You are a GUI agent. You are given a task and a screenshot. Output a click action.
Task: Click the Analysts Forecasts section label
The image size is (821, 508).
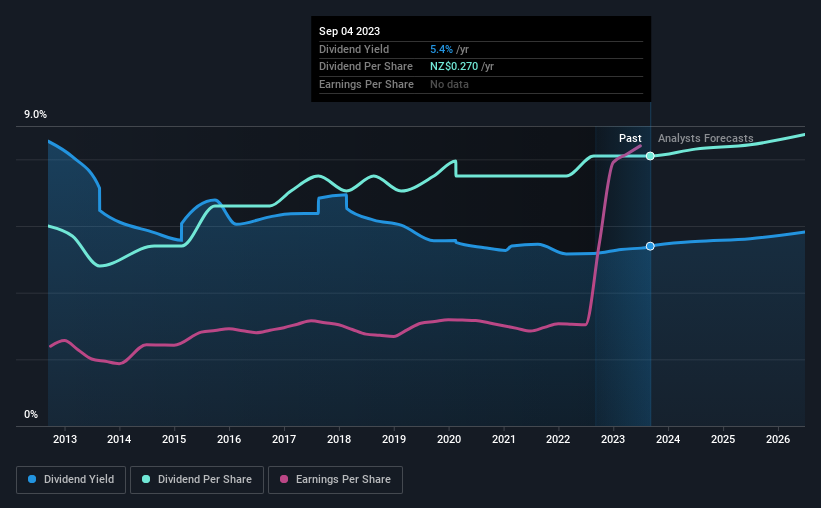[x=705, y=138]
